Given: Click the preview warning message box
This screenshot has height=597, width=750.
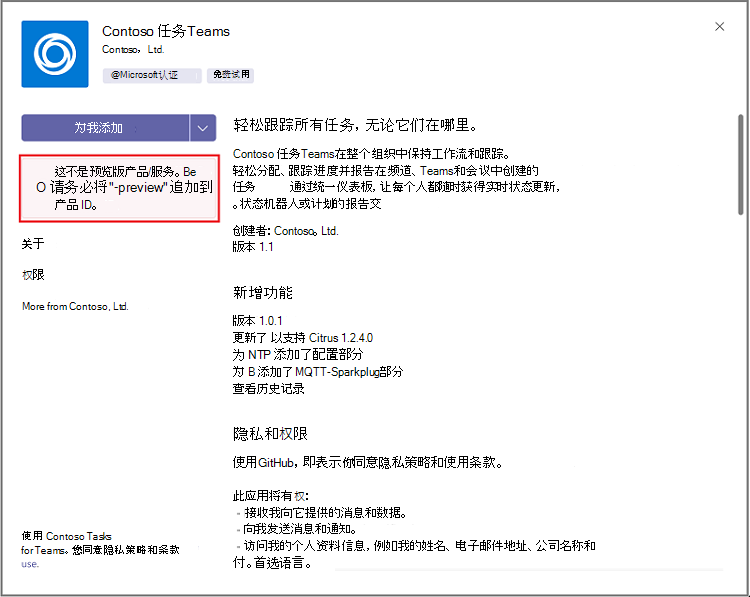Looking at the screenshot, I should (x=120, y=188).
